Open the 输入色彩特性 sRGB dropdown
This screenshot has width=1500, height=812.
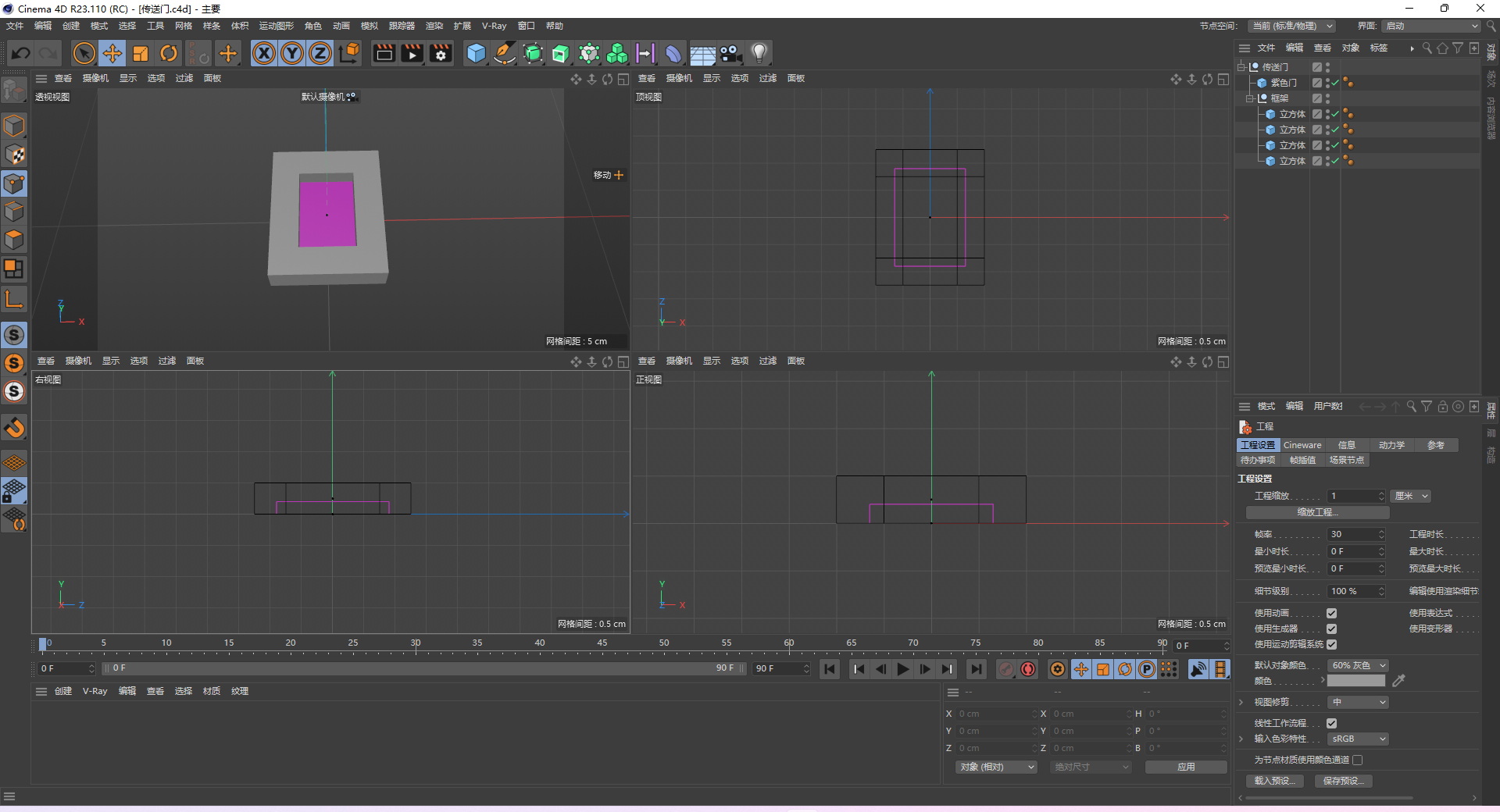1358,739
